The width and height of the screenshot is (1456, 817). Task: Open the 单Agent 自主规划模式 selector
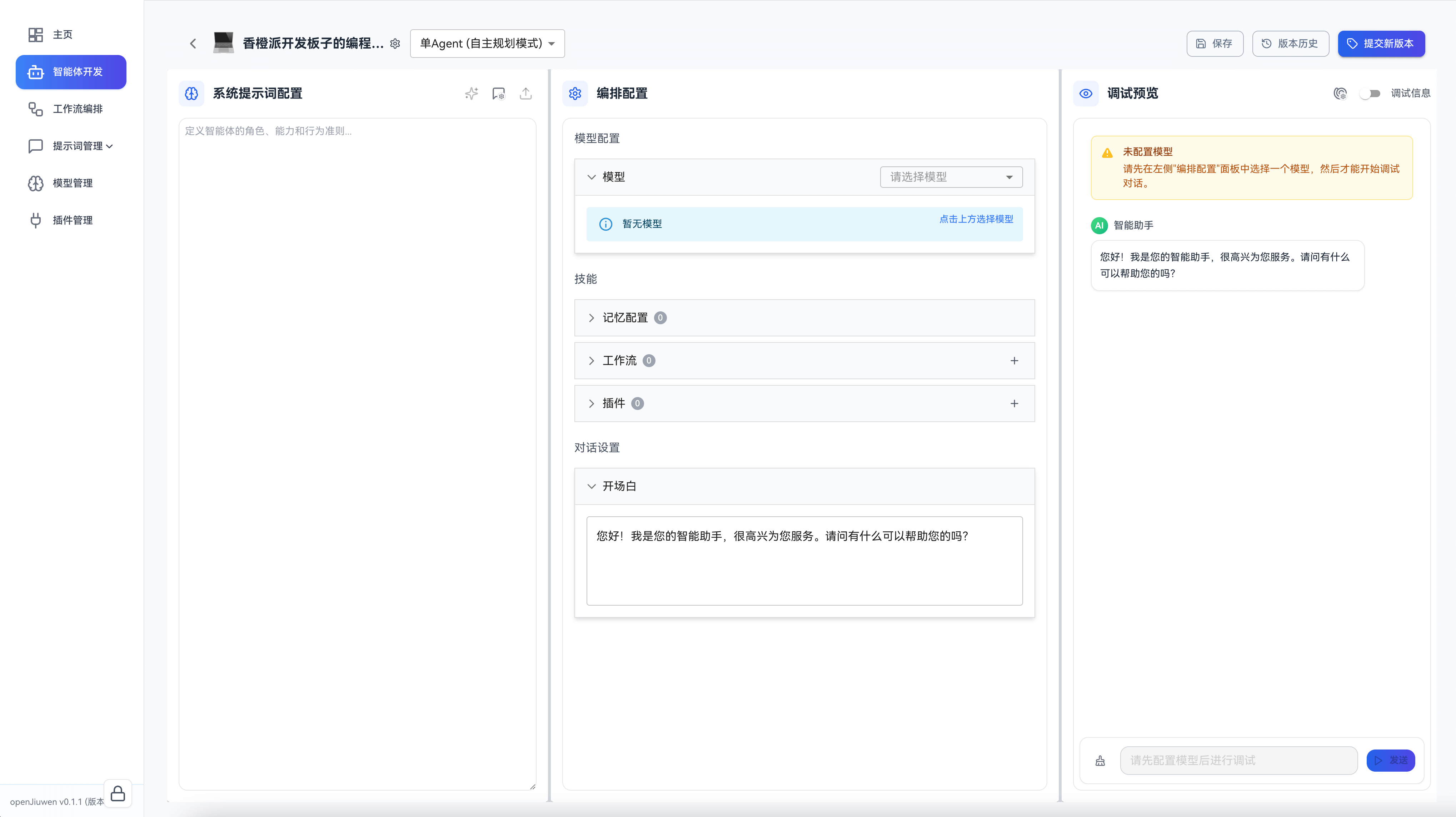[x=487, y=44]
